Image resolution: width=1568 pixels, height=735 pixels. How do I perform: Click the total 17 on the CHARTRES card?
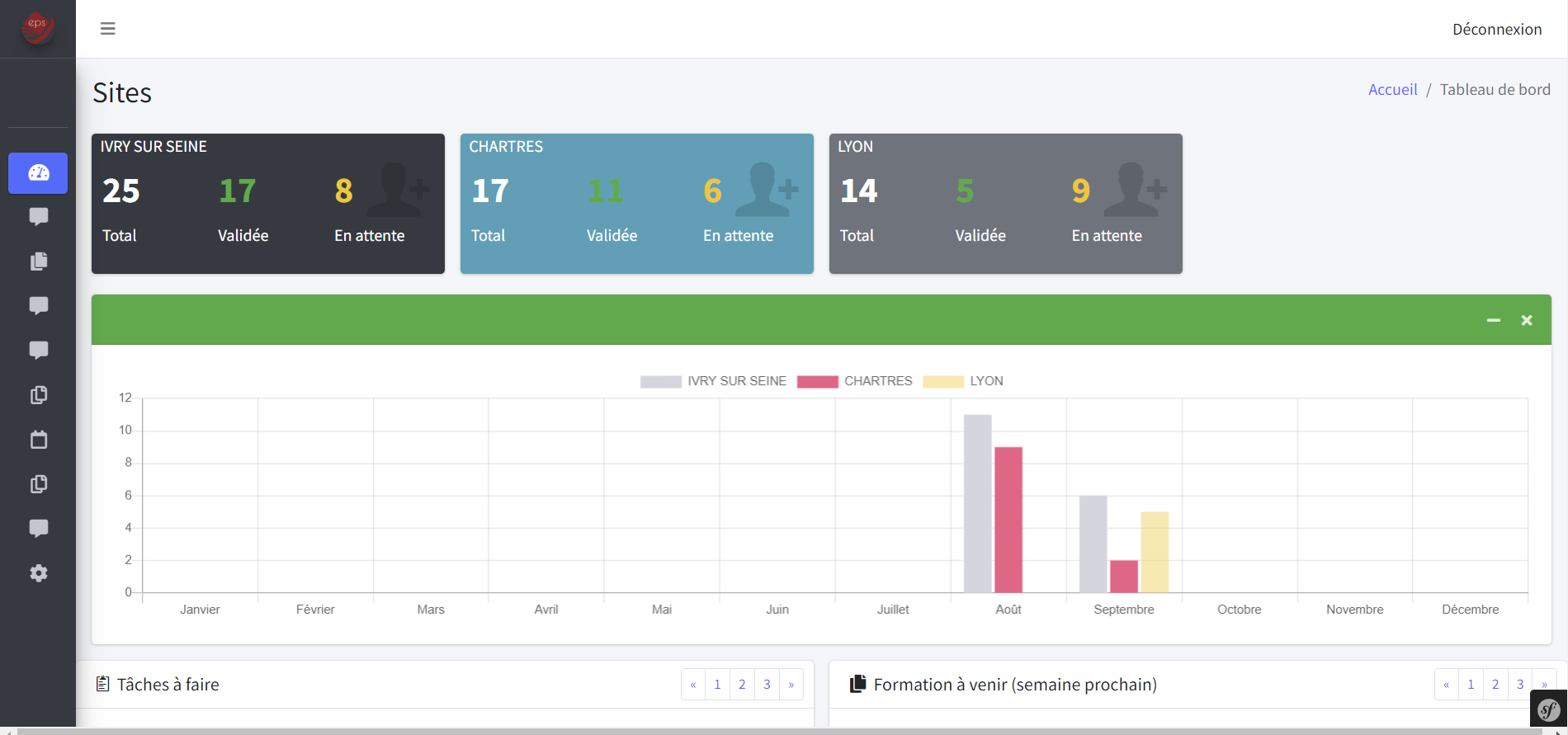[x=490, y=191]
